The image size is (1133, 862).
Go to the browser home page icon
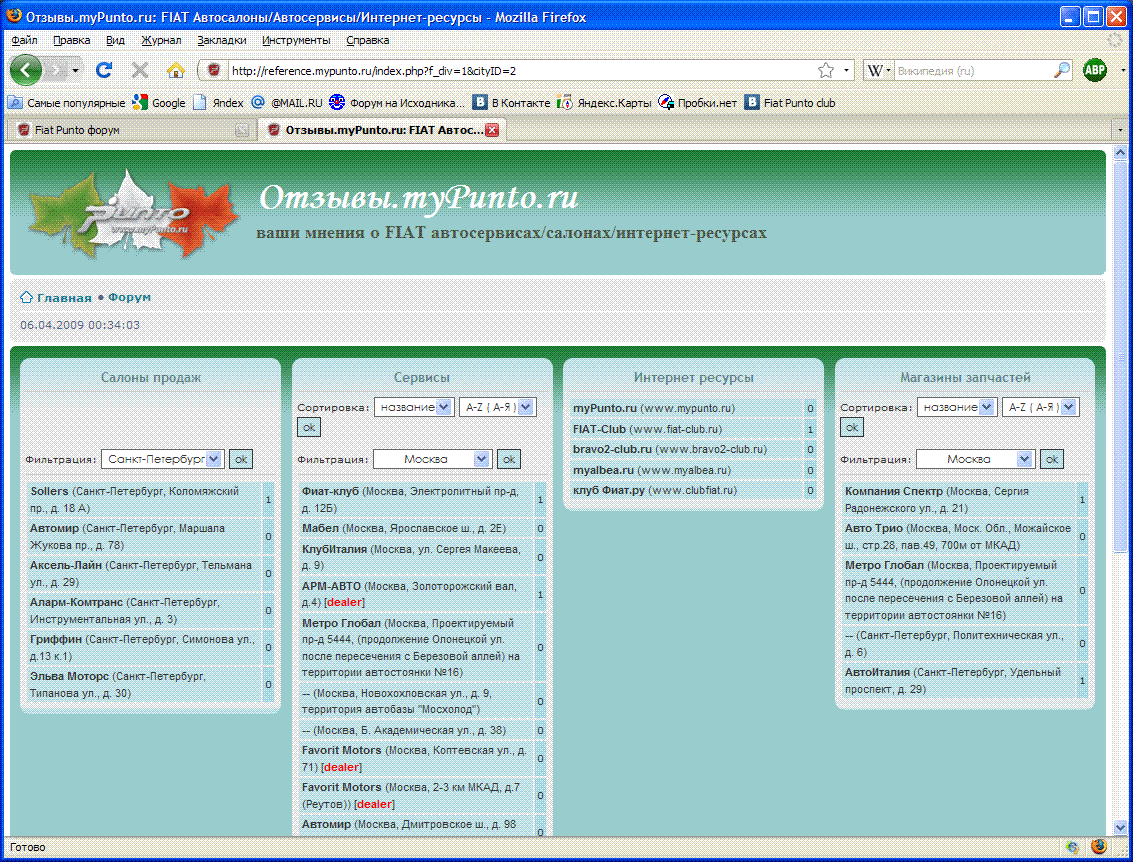tap(176, 70)
